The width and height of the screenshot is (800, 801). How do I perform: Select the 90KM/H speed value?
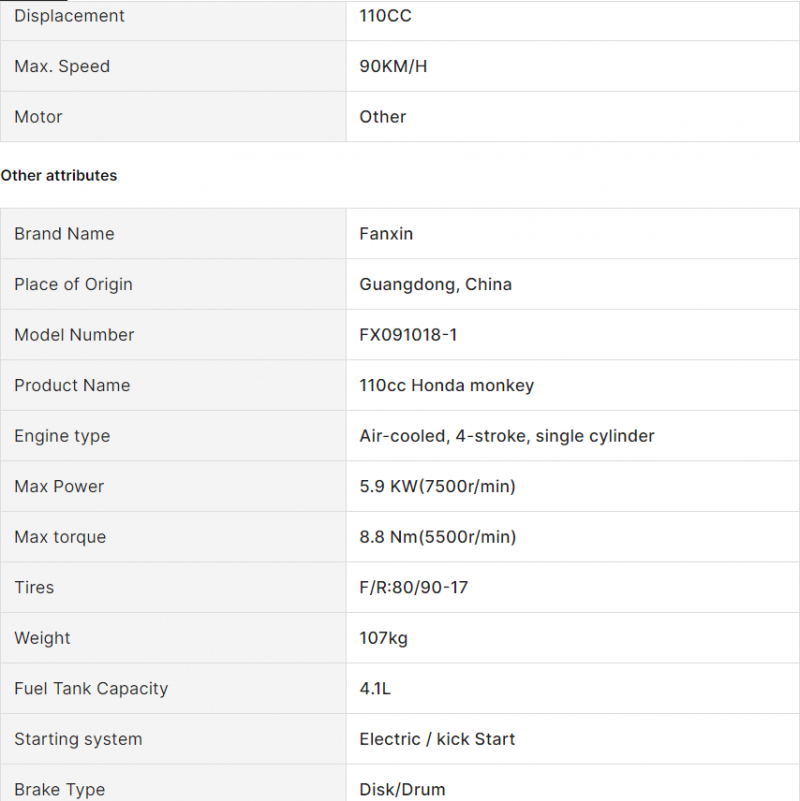(393, 66)
